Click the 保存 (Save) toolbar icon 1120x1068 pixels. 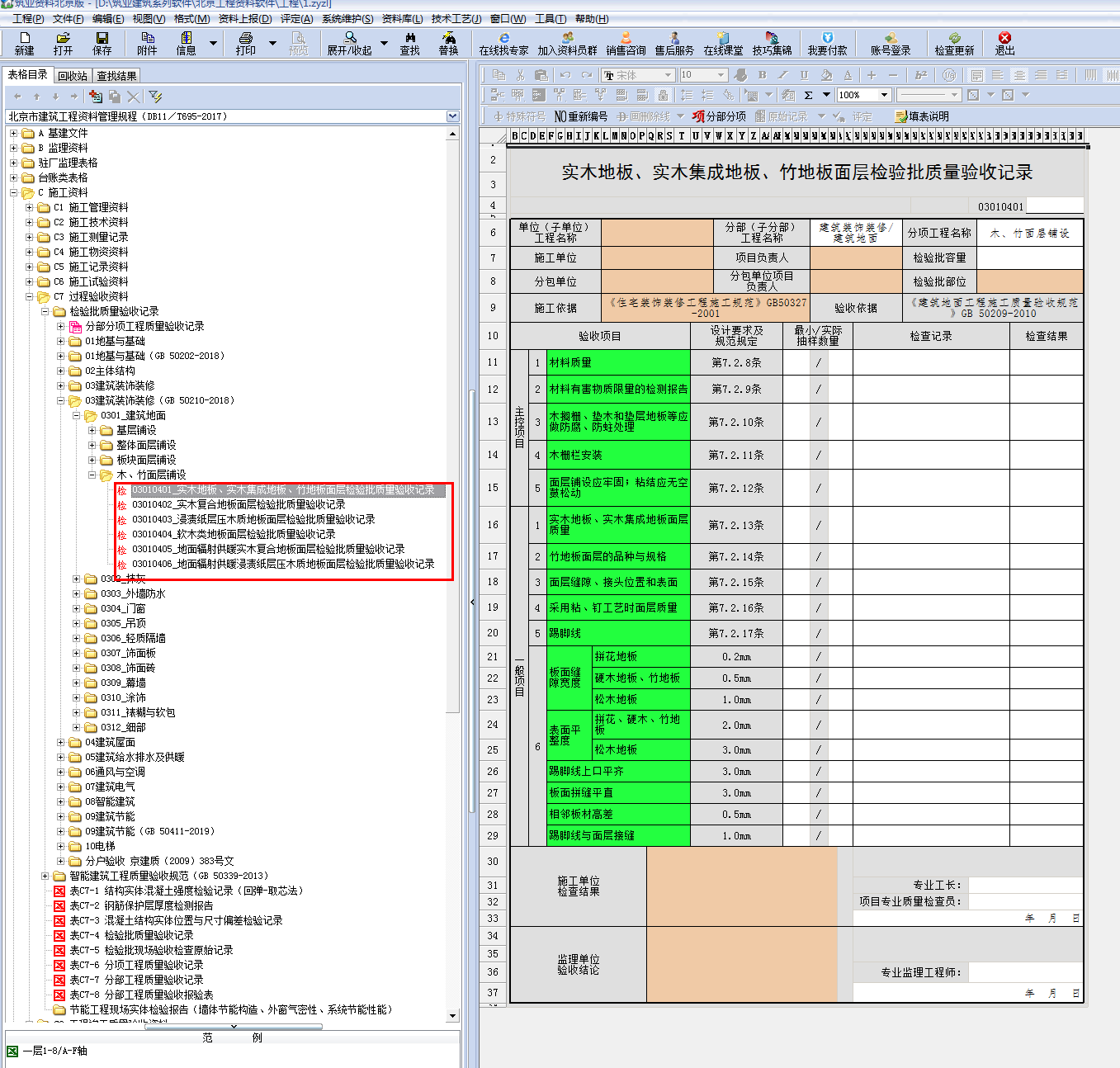tap(102, 44)
